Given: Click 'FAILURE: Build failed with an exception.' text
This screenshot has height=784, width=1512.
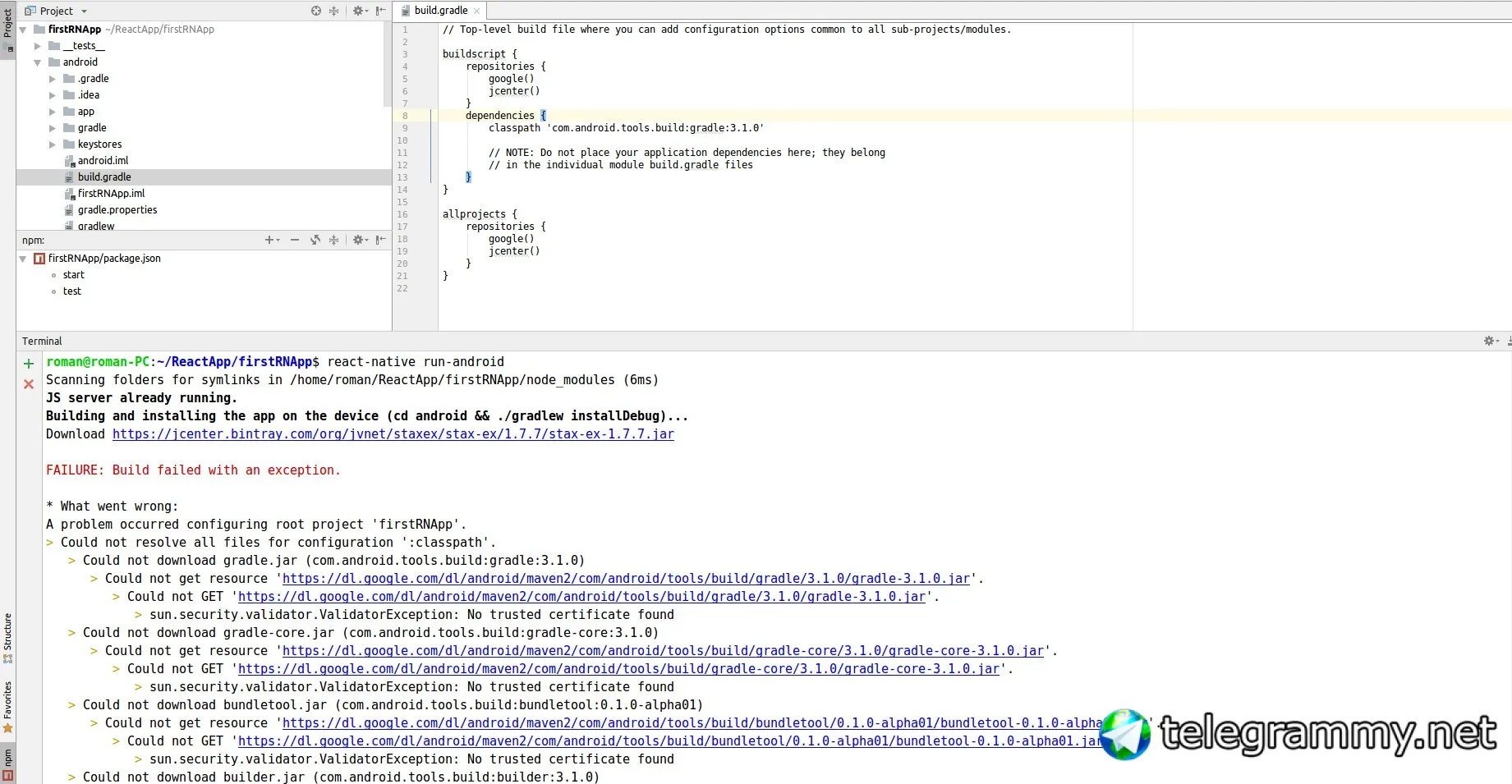Looking at the screenshot, I should tap(193, 470).
